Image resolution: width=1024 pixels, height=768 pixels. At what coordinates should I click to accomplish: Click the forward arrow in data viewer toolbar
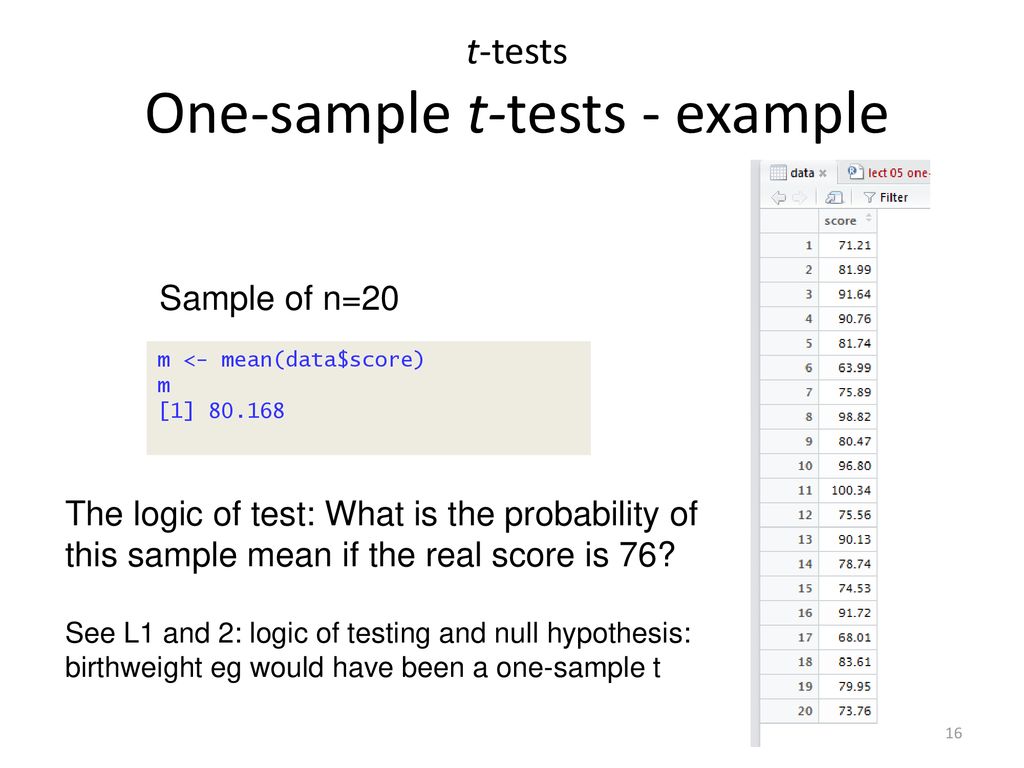799,197
